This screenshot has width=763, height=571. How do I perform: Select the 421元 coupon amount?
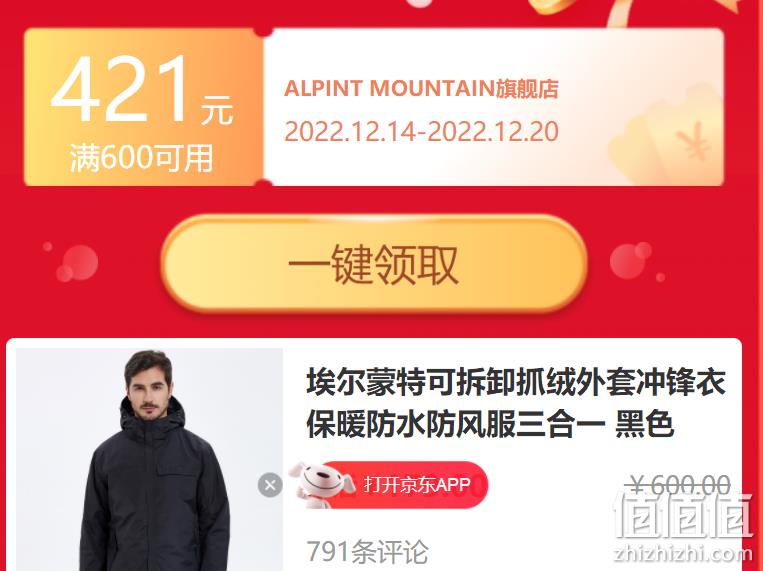tap(142, 90)
